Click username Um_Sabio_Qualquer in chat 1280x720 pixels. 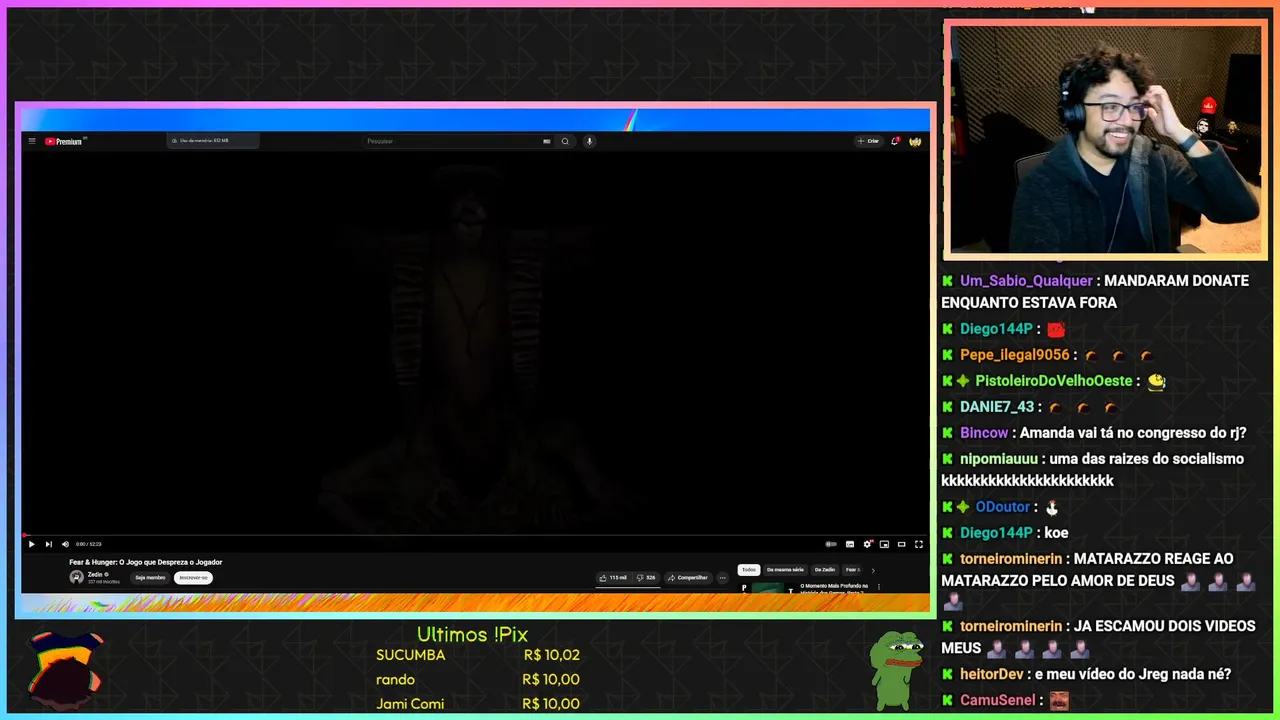(x=1026, y=281)
